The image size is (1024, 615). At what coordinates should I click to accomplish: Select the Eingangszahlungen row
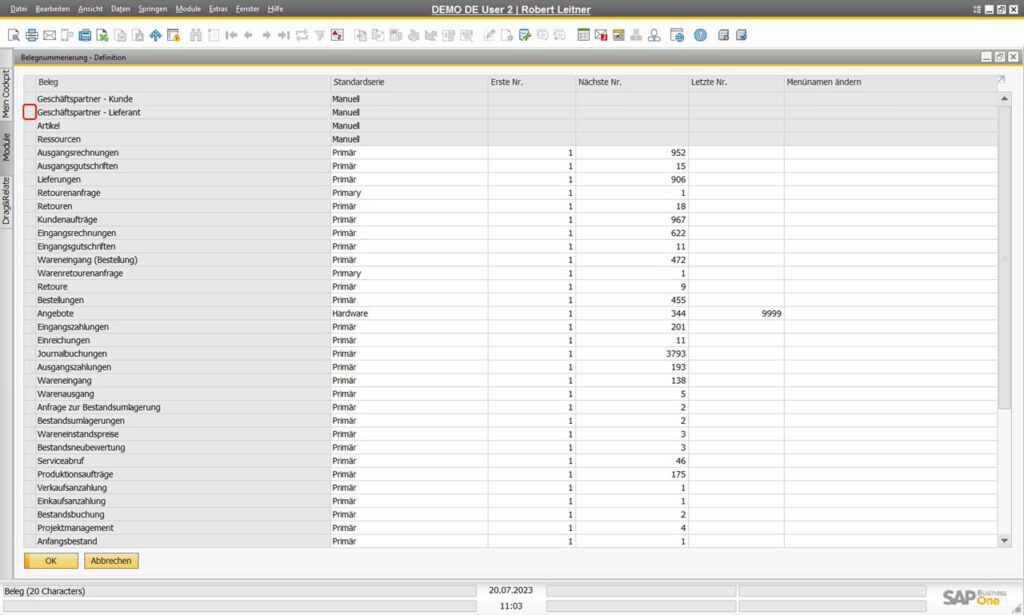[511, 327]
